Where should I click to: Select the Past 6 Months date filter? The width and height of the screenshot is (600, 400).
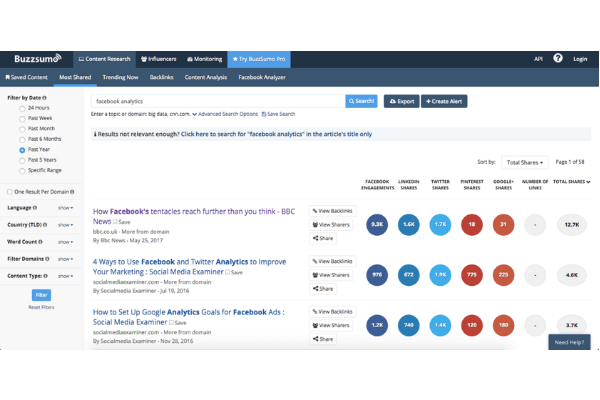pyautogui.click(x=22, y=139)
